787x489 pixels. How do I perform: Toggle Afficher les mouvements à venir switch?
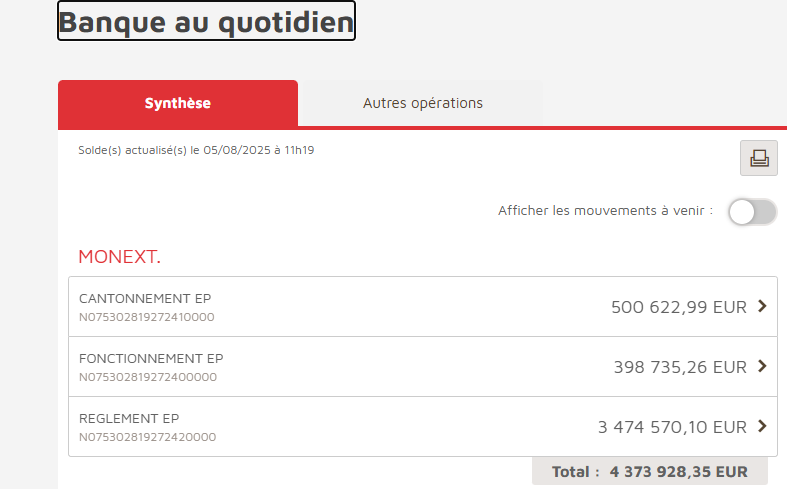pyautogui.click(x=752, y=211)
